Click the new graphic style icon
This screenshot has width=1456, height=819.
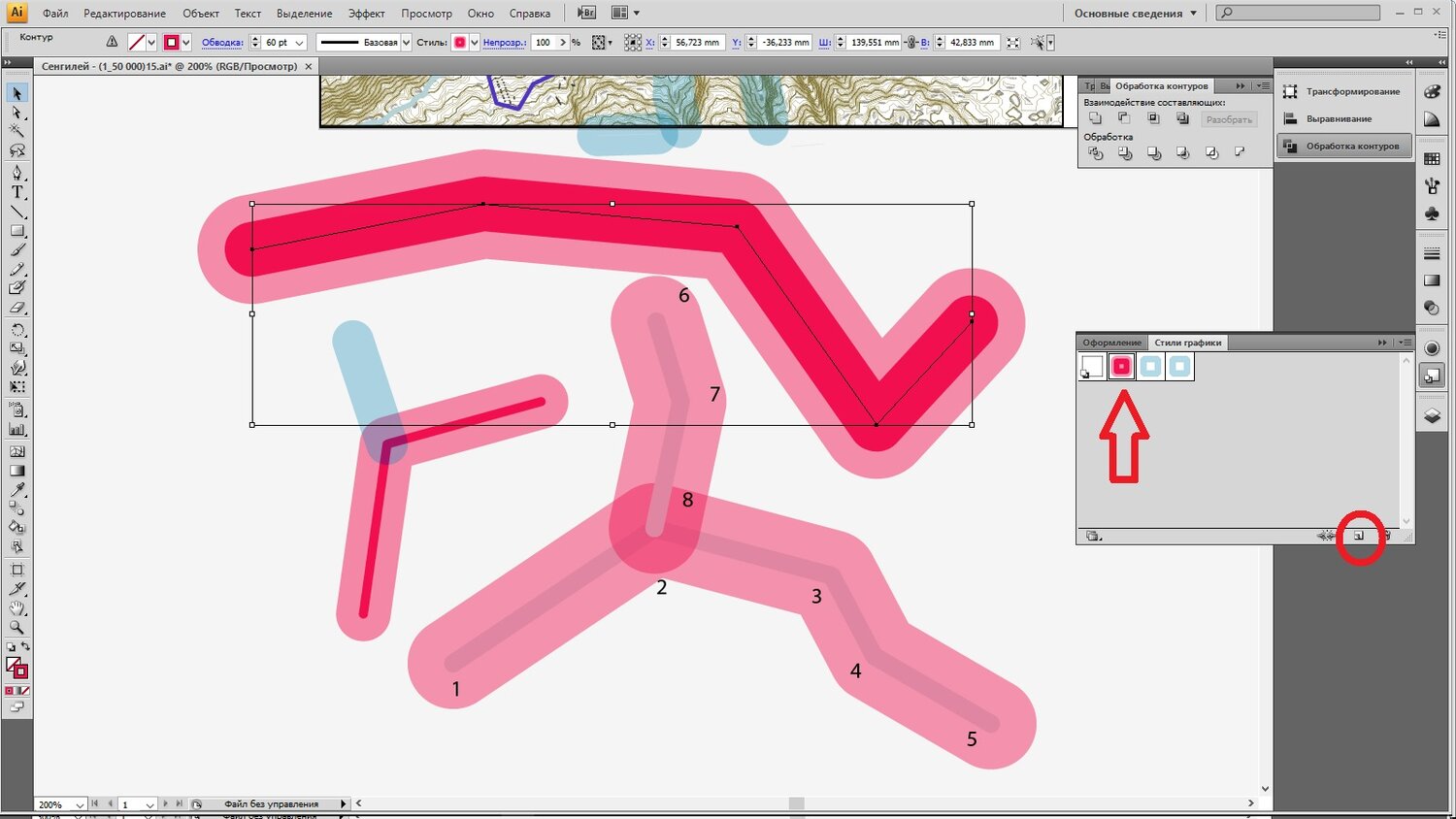[1359, 536]
